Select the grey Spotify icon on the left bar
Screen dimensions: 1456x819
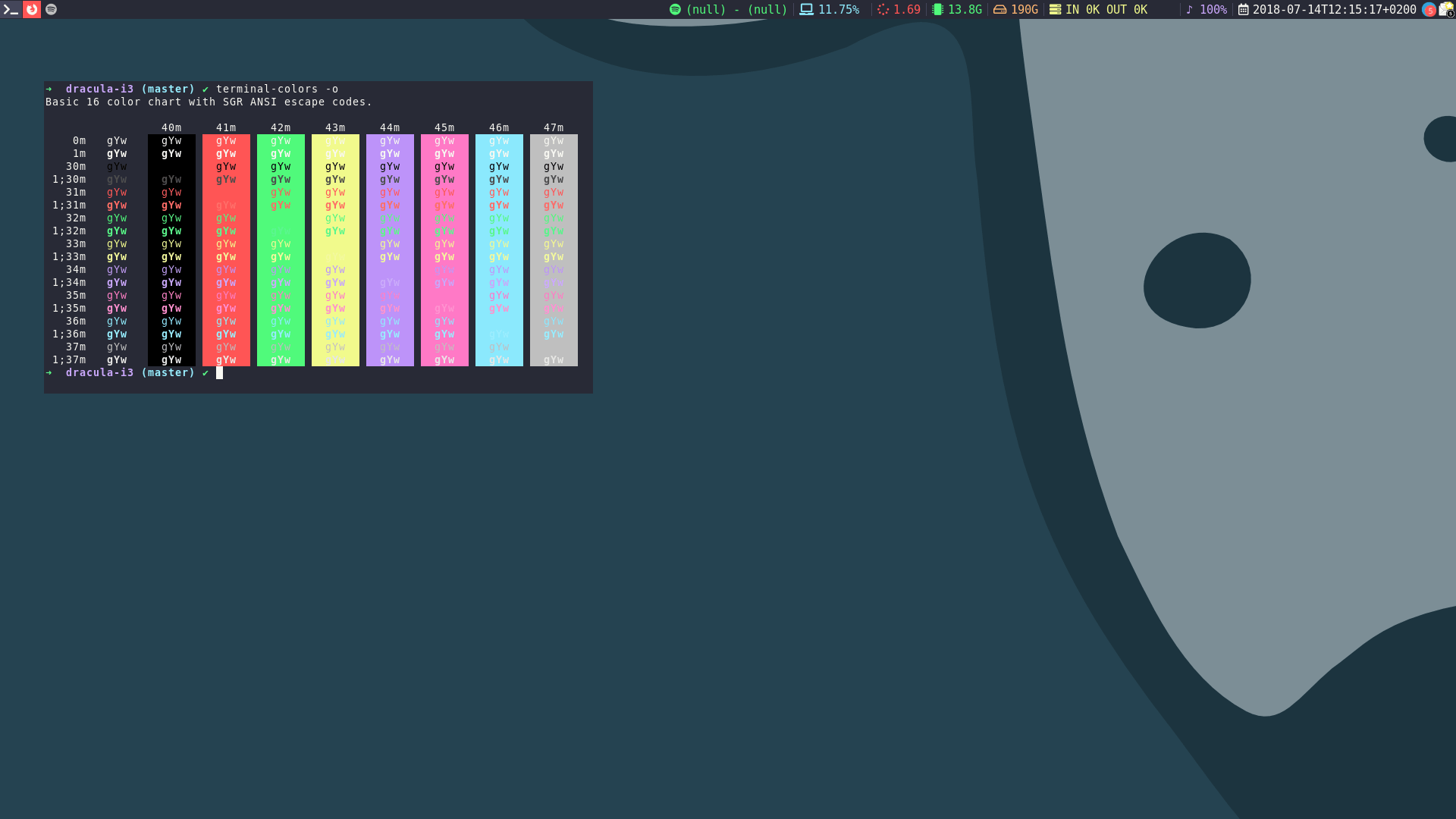pyautogui.click(x=51, y=10)
